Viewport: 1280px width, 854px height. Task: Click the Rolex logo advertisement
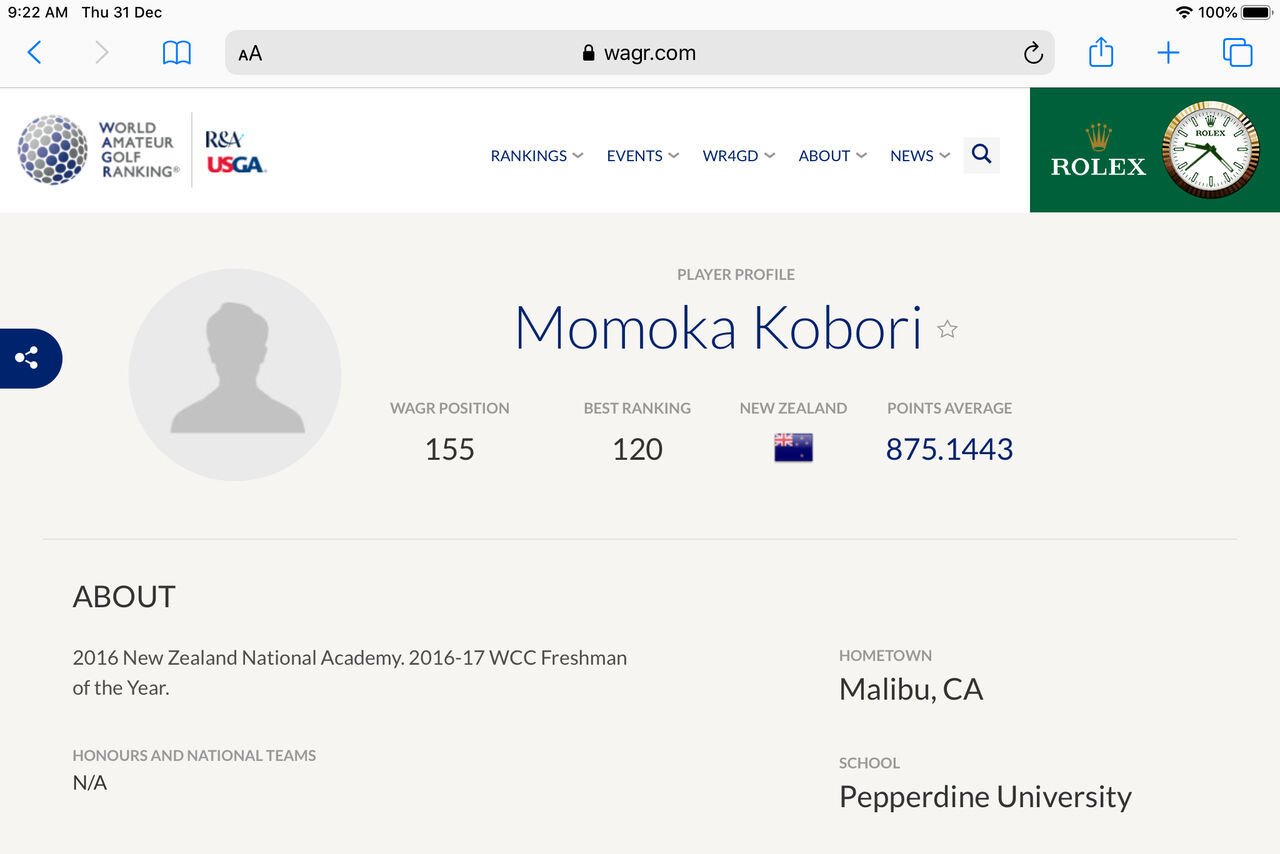point(1098,151)
